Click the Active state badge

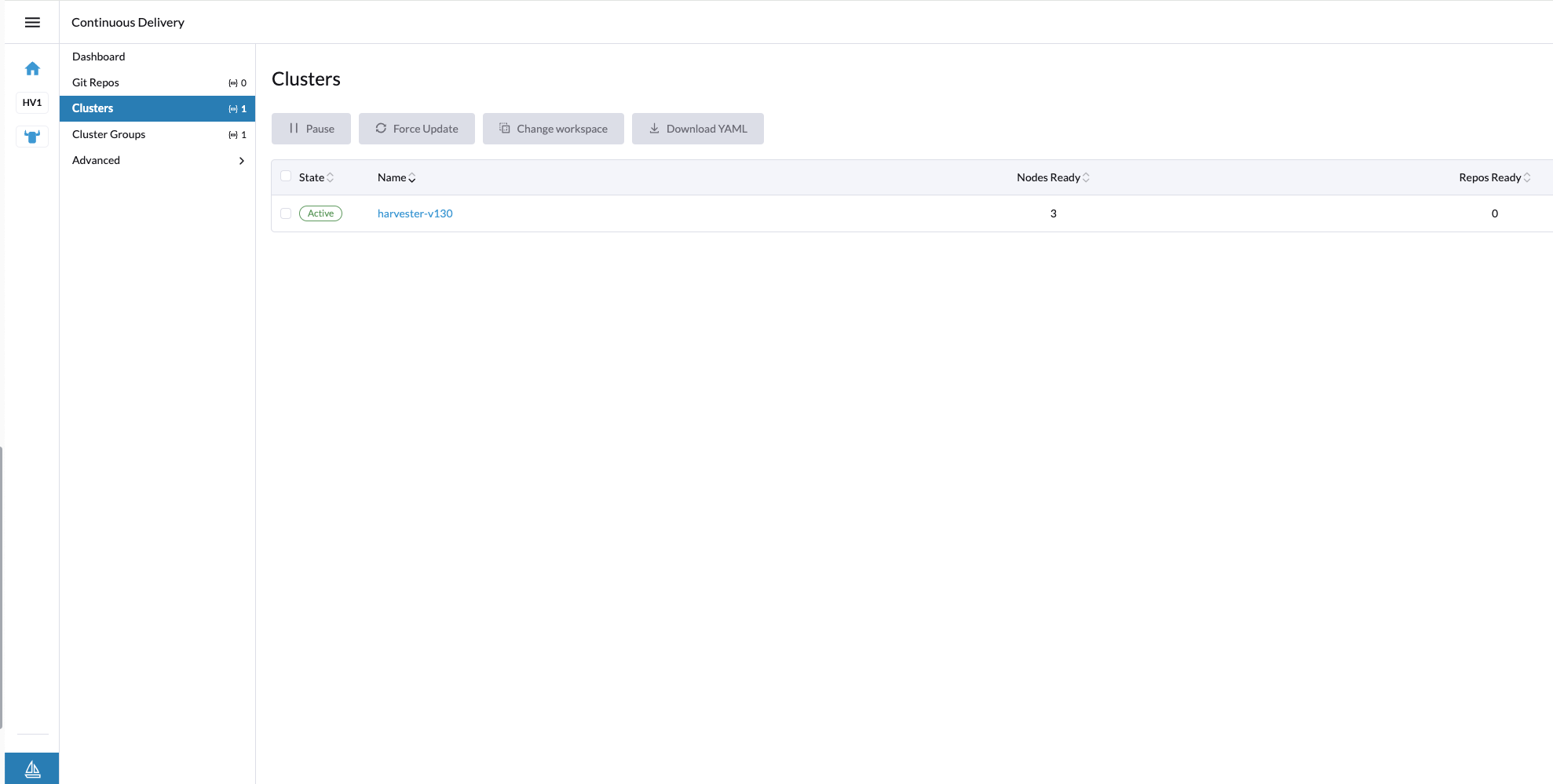pos(320,213)
